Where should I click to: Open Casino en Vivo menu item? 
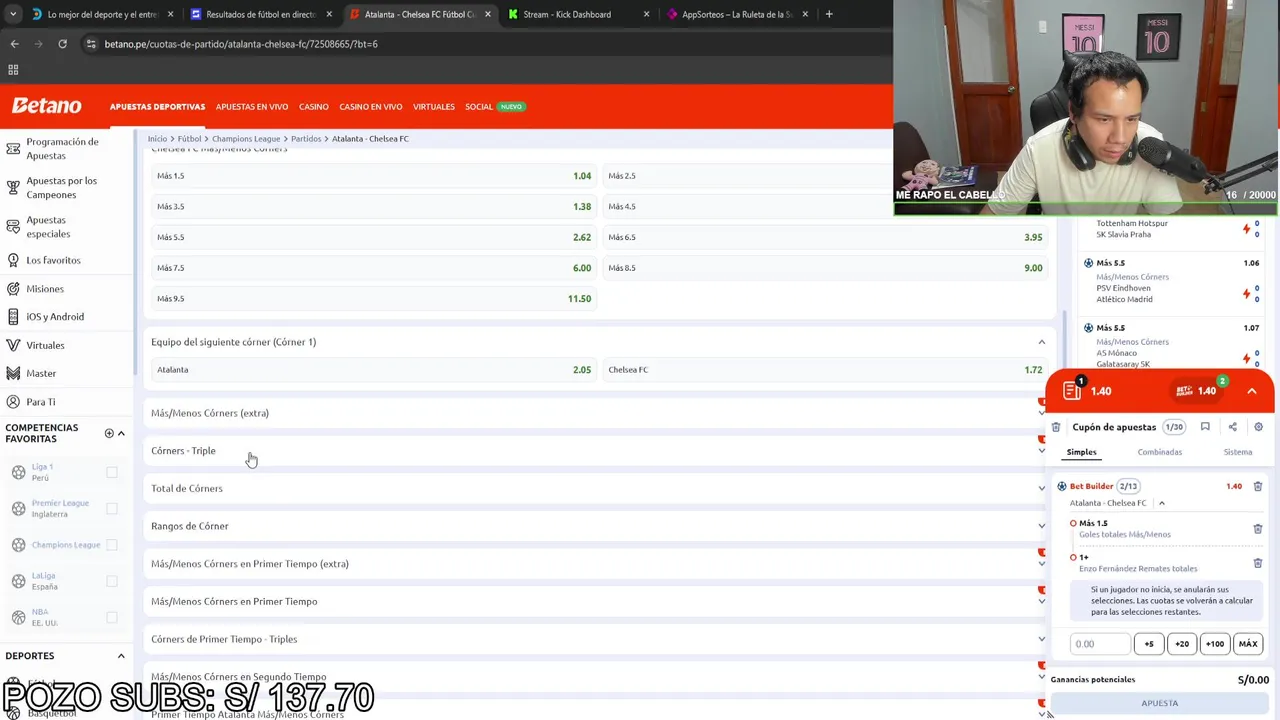(371, 107)
